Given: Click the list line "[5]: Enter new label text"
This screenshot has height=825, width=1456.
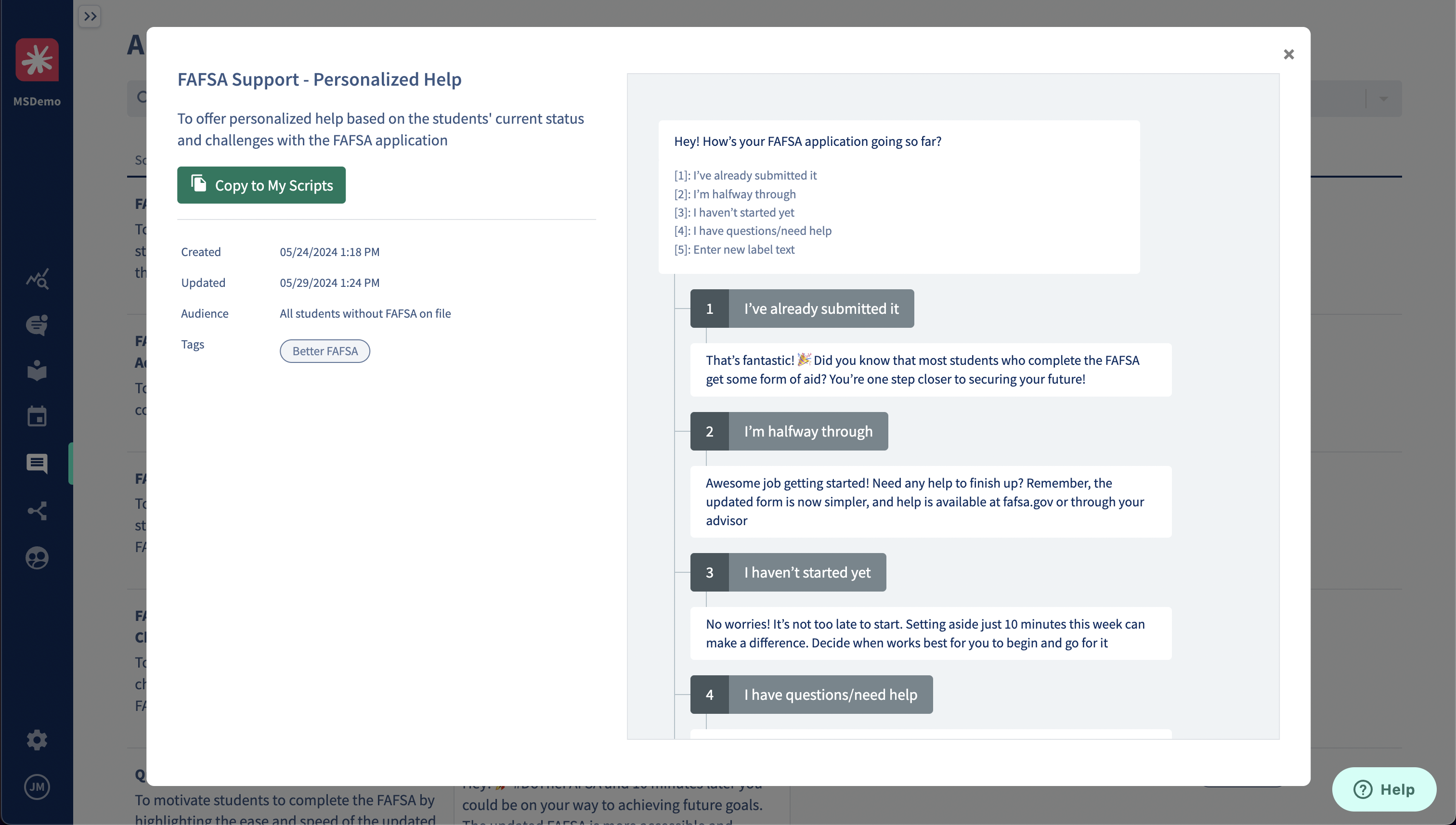Looking at the screenshot, I should (x=735, y=249).
